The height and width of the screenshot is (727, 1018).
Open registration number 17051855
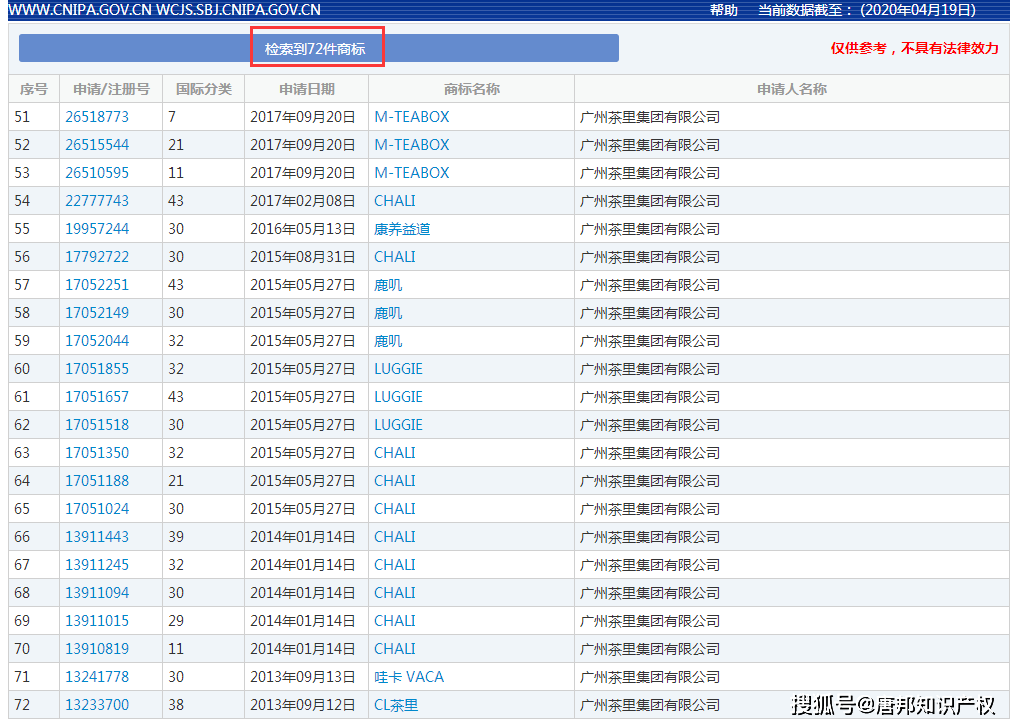pyautogui.click(x=97, y=369)
